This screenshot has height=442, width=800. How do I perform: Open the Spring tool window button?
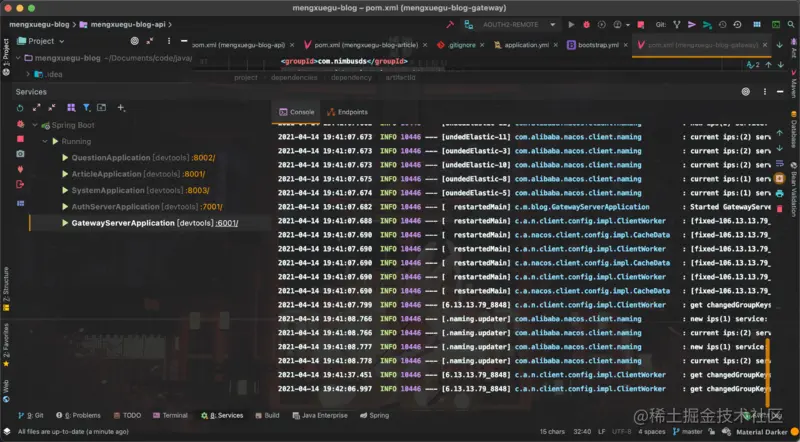pos(374,415)
